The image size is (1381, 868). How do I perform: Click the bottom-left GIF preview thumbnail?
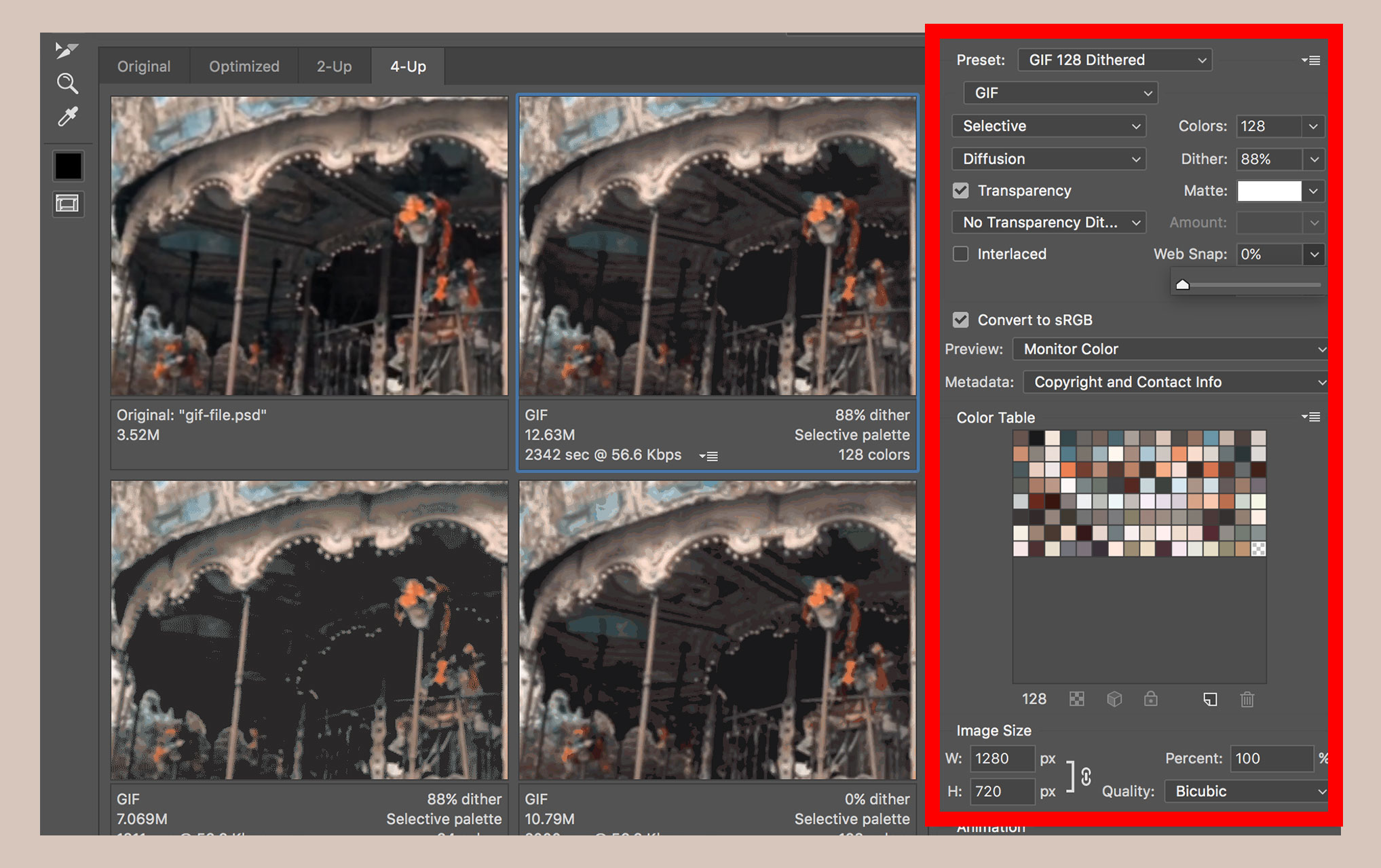[x=306, y=635]
